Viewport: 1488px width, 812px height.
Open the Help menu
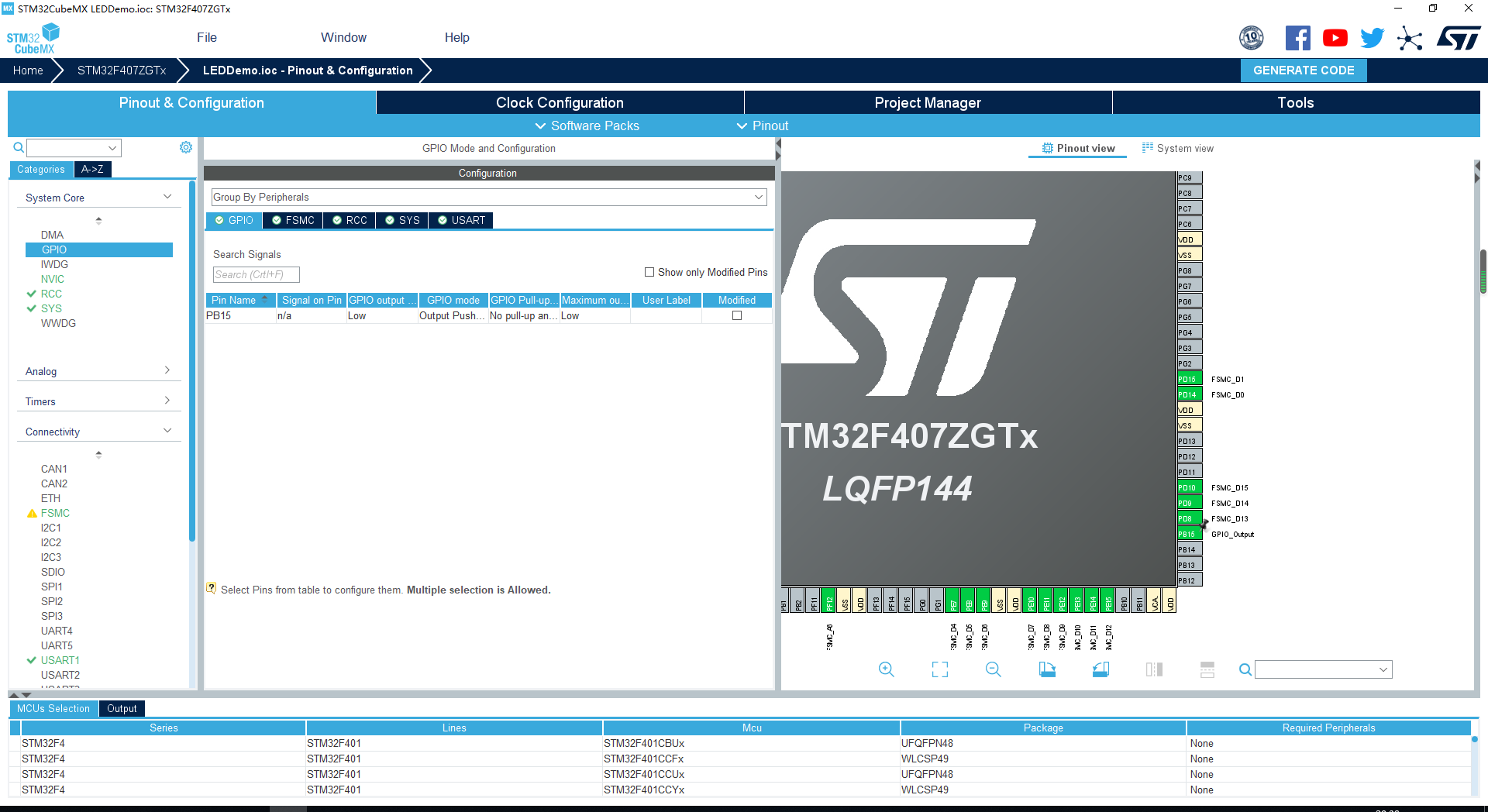[457, 37]
